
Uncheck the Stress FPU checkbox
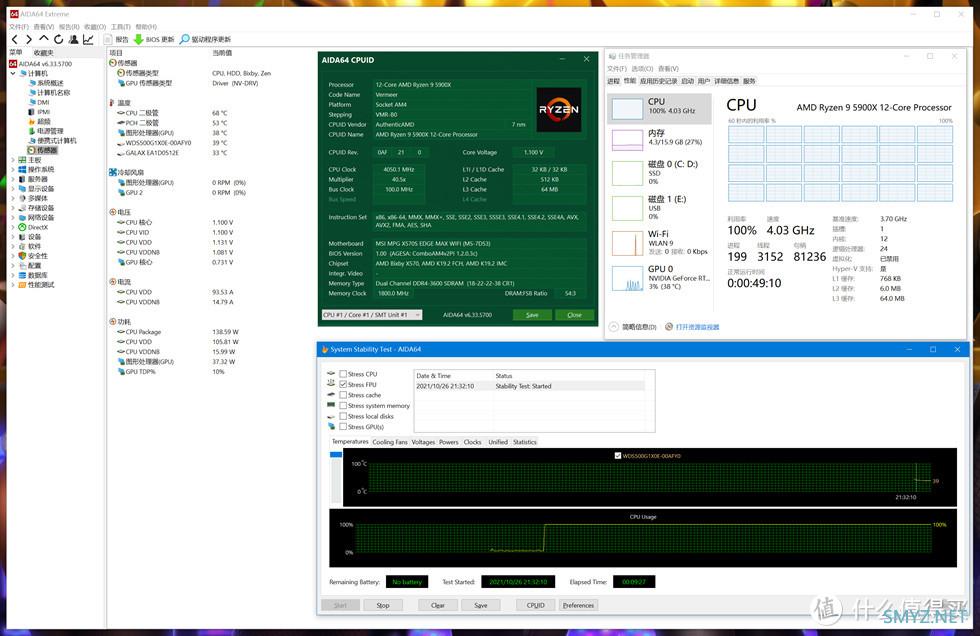[x=343, y=384]
